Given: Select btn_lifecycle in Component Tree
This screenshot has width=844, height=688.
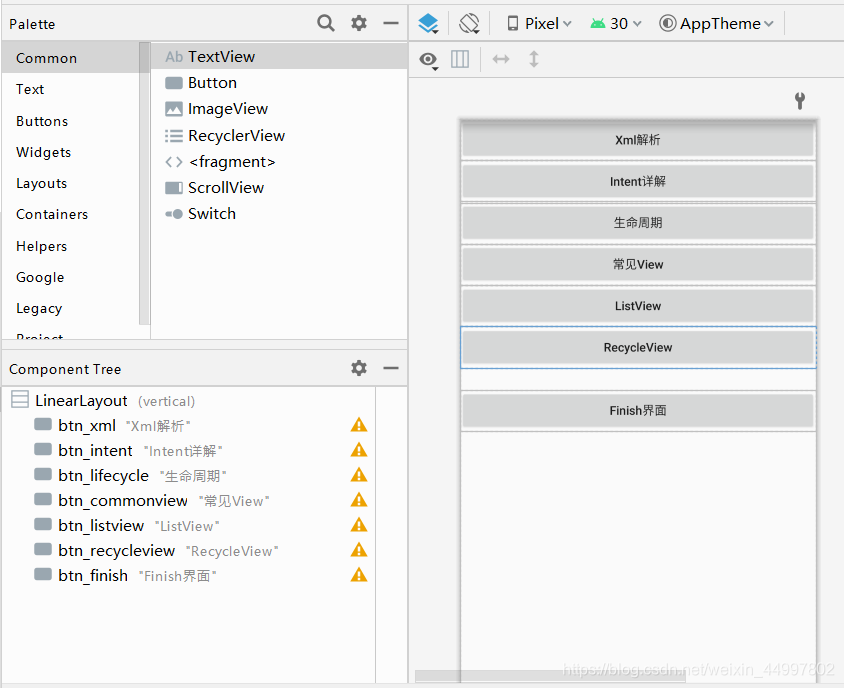Looking at the screenshot, I should point(188,475).
